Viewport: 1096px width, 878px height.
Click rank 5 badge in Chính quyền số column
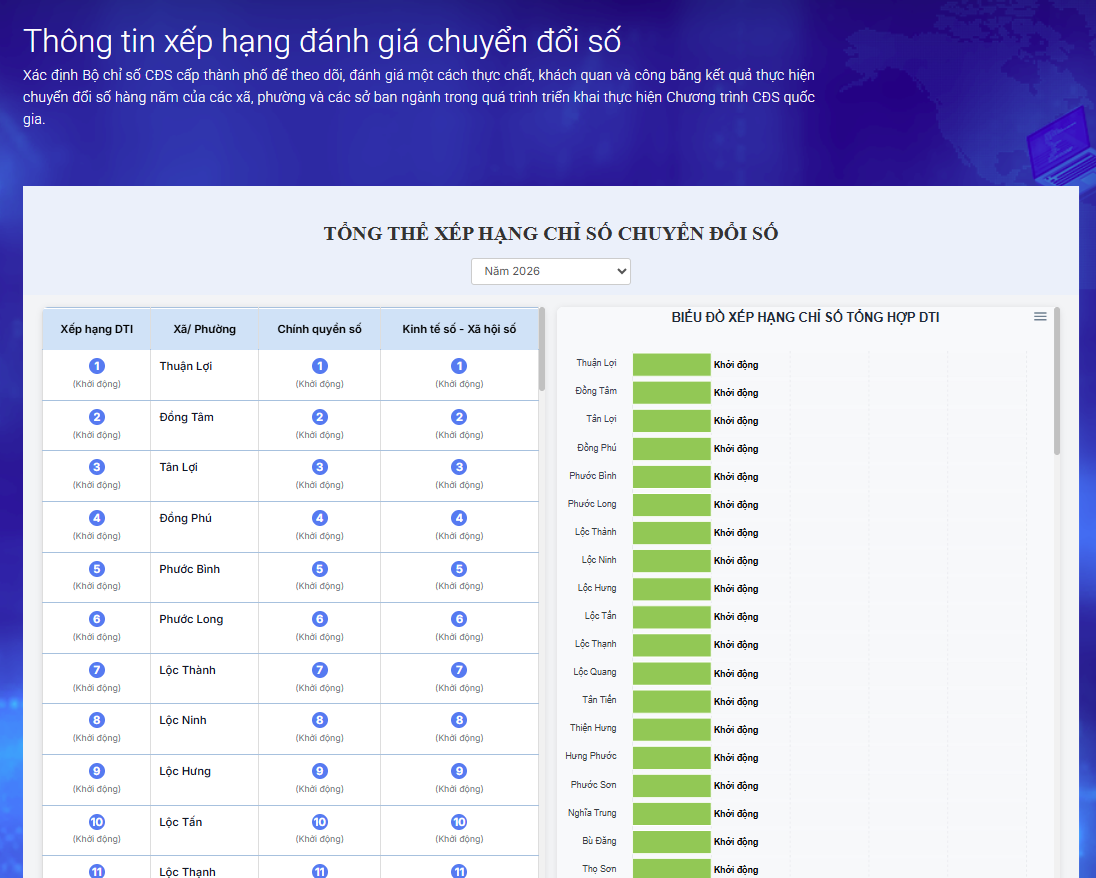coord(319,569)
